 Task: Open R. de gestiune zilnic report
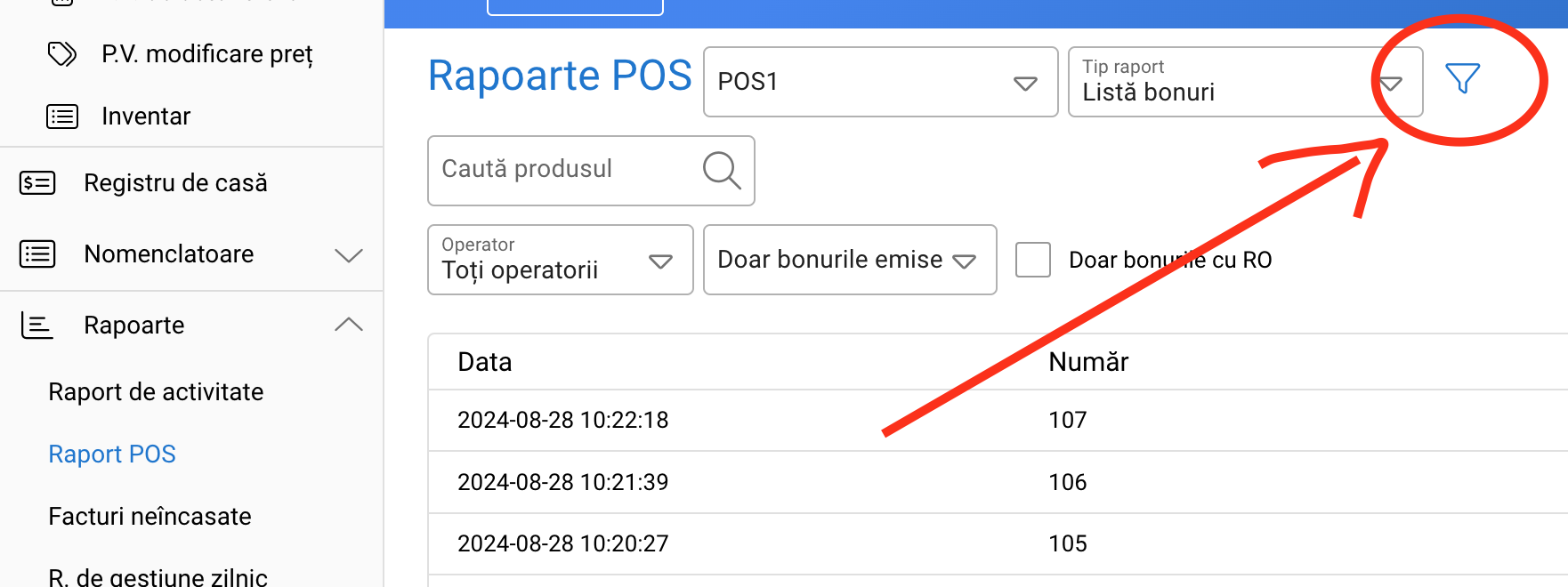click(158, 576)
